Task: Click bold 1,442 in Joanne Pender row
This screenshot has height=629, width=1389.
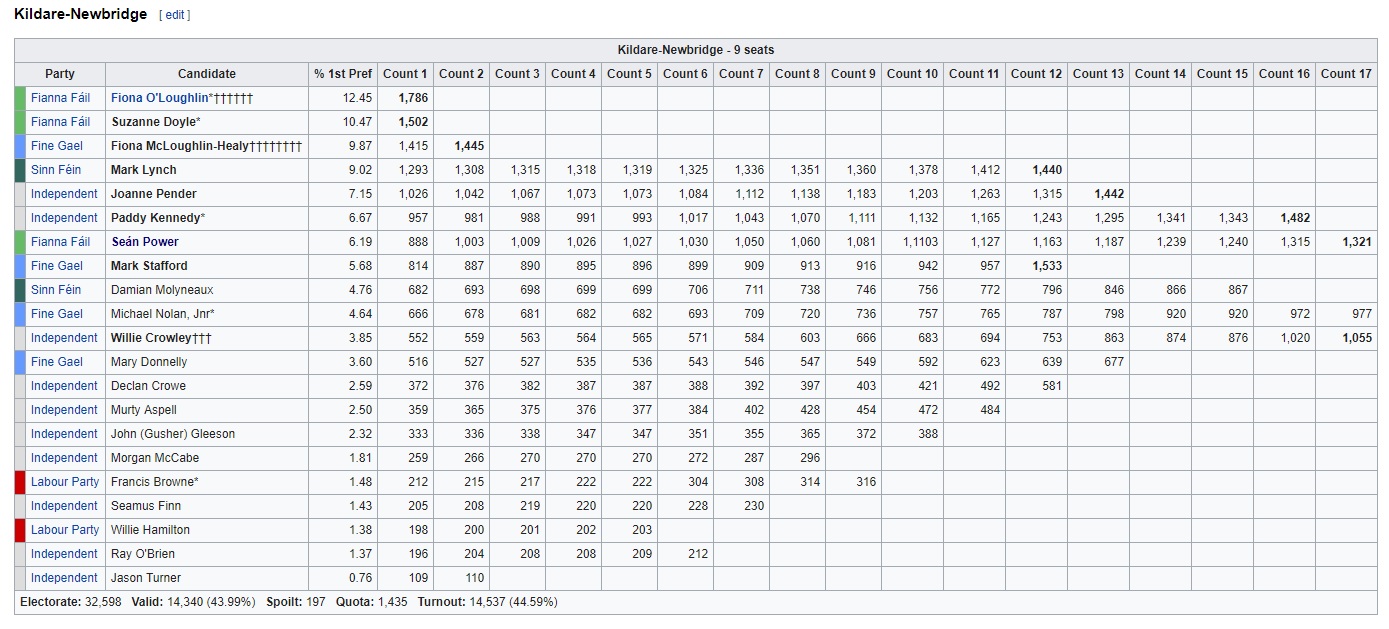Action: tap(1109, 194)
